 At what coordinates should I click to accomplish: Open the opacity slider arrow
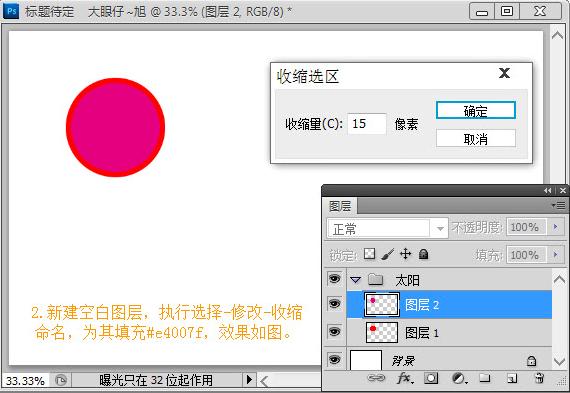point(555,227)
